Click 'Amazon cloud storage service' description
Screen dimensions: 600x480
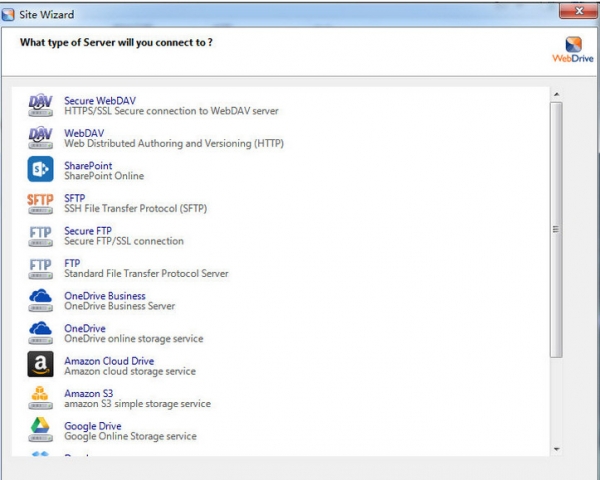(x=130, y=371)
